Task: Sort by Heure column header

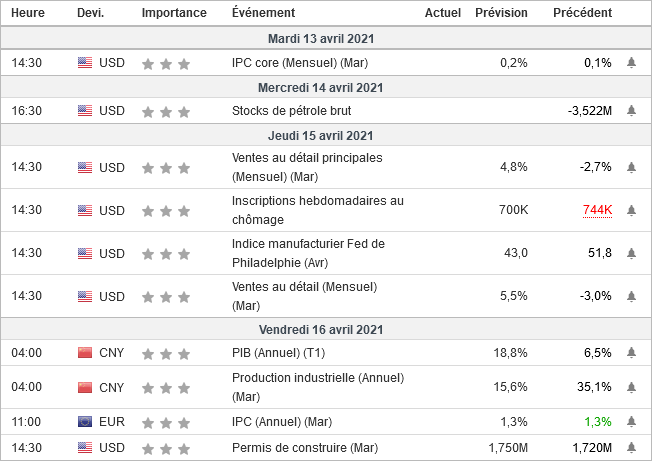Action: (x=28, y=13)
